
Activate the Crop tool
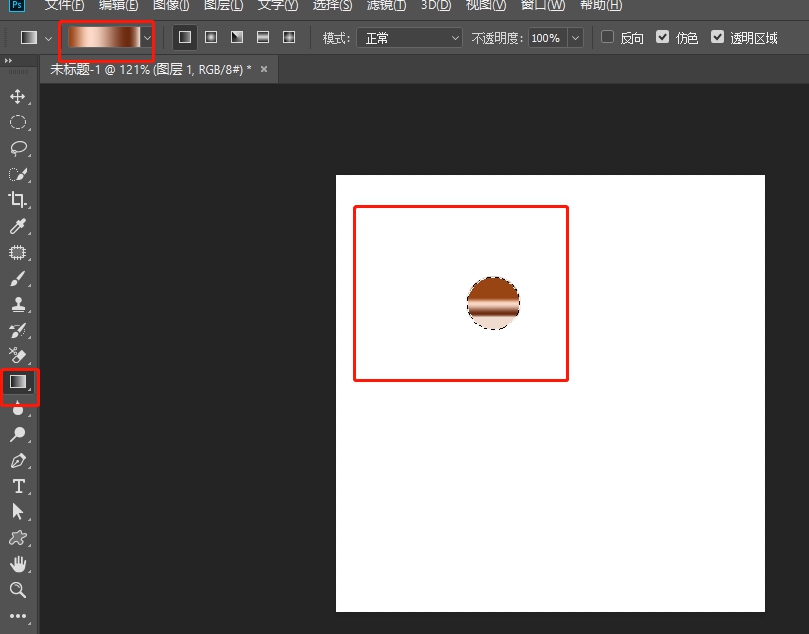(x=18, y=200)
